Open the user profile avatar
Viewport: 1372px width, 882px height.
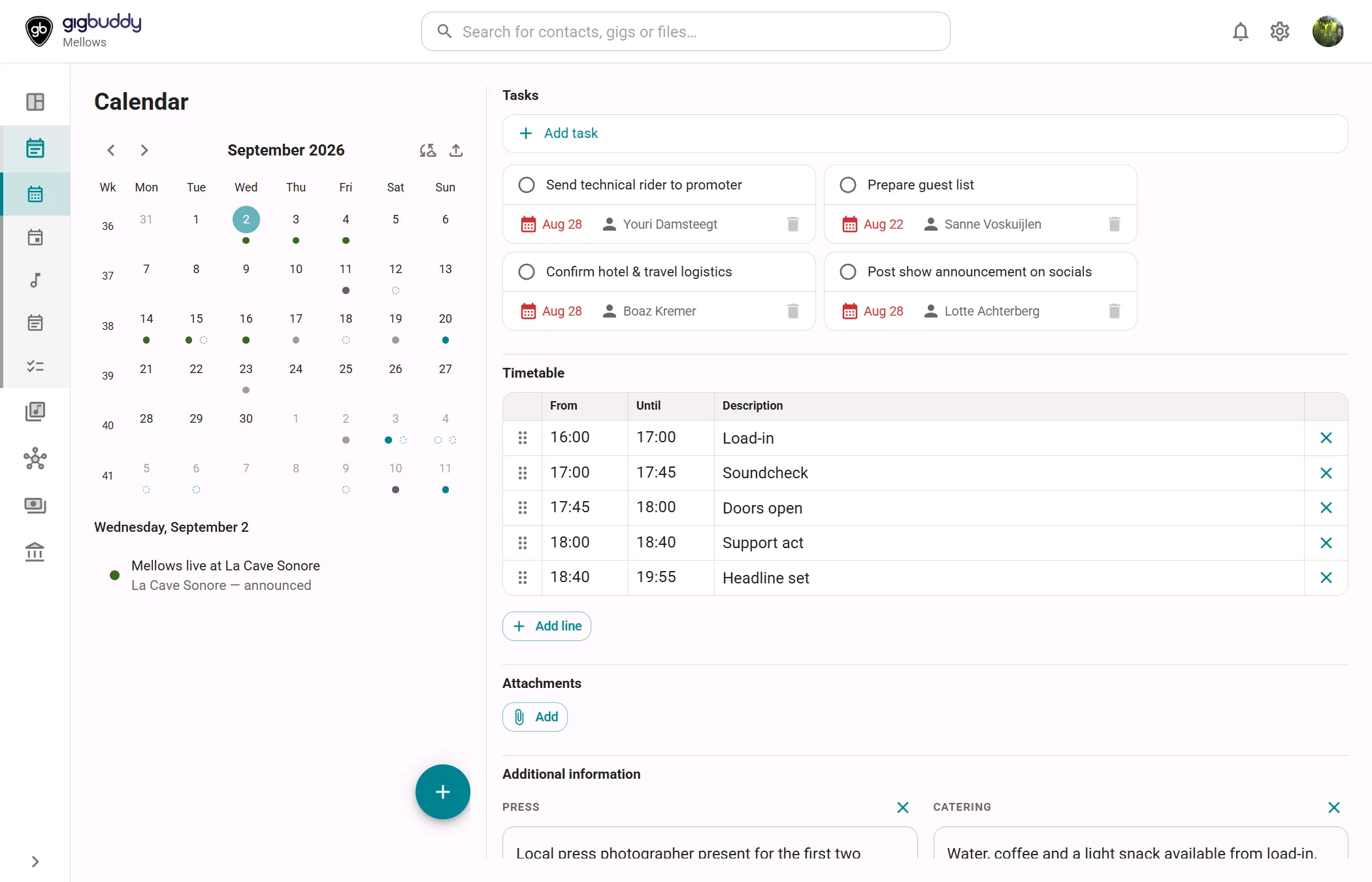[x=1328, y=31]
